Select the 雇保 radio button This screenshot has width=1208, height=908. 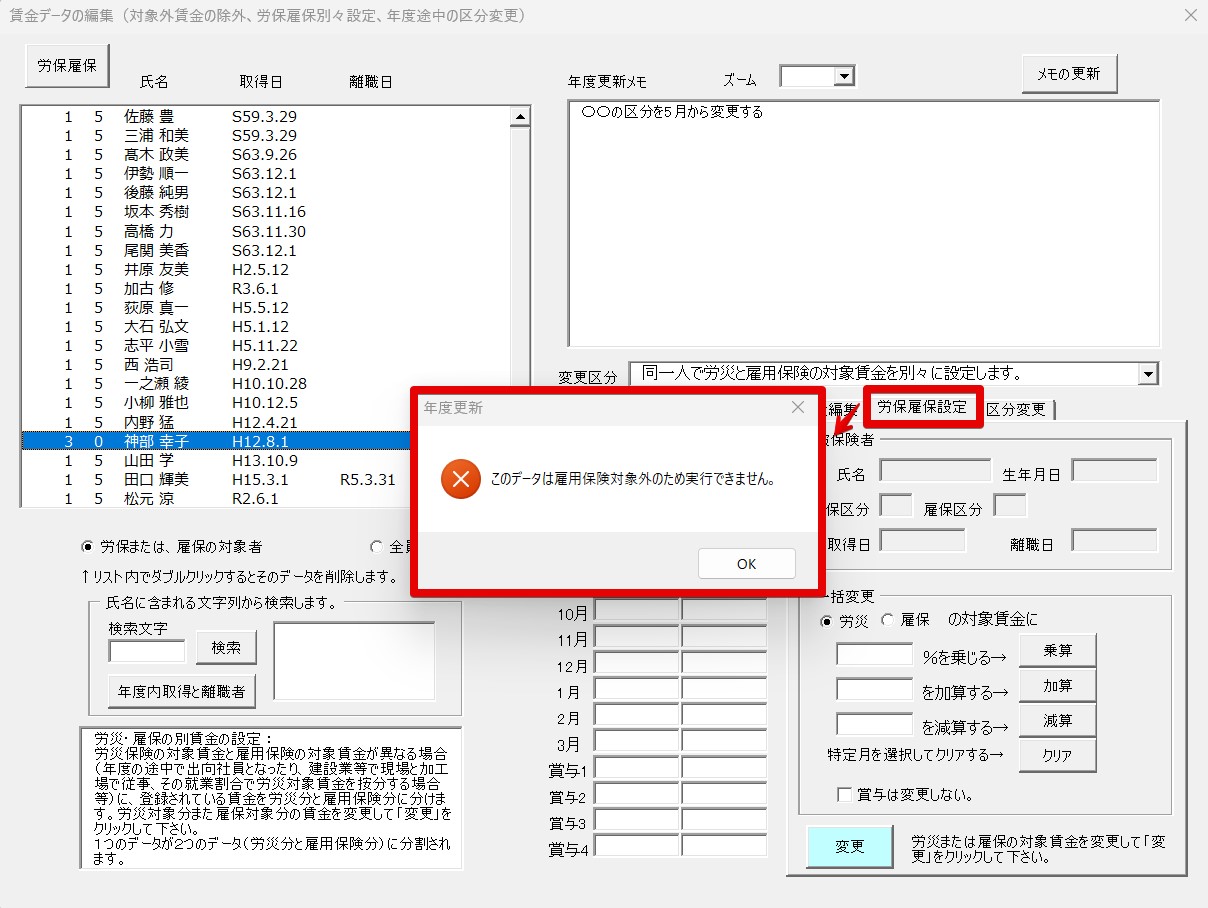coord(905,620)
